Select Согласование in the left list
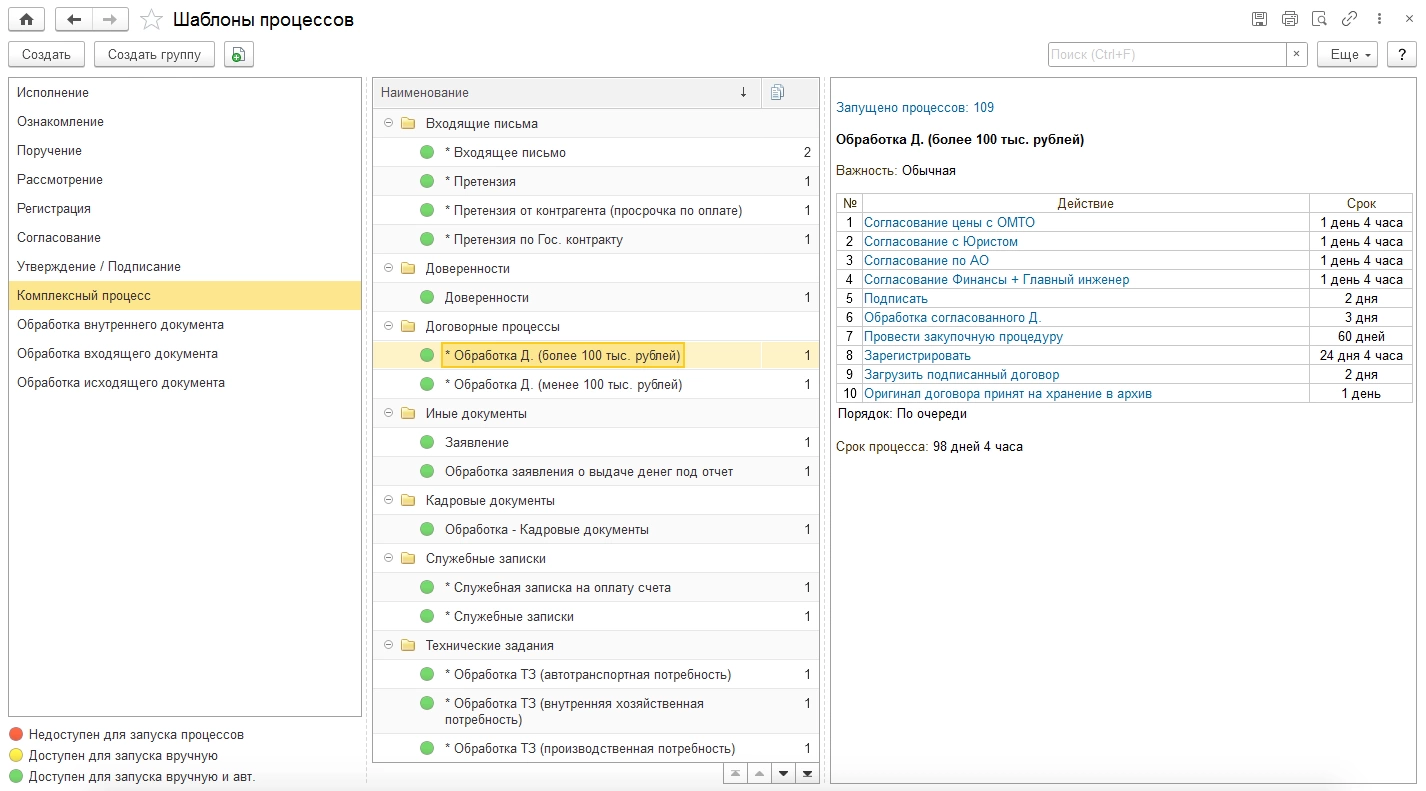The height and width of the screenshot is (791, 1426). (58, 238)
